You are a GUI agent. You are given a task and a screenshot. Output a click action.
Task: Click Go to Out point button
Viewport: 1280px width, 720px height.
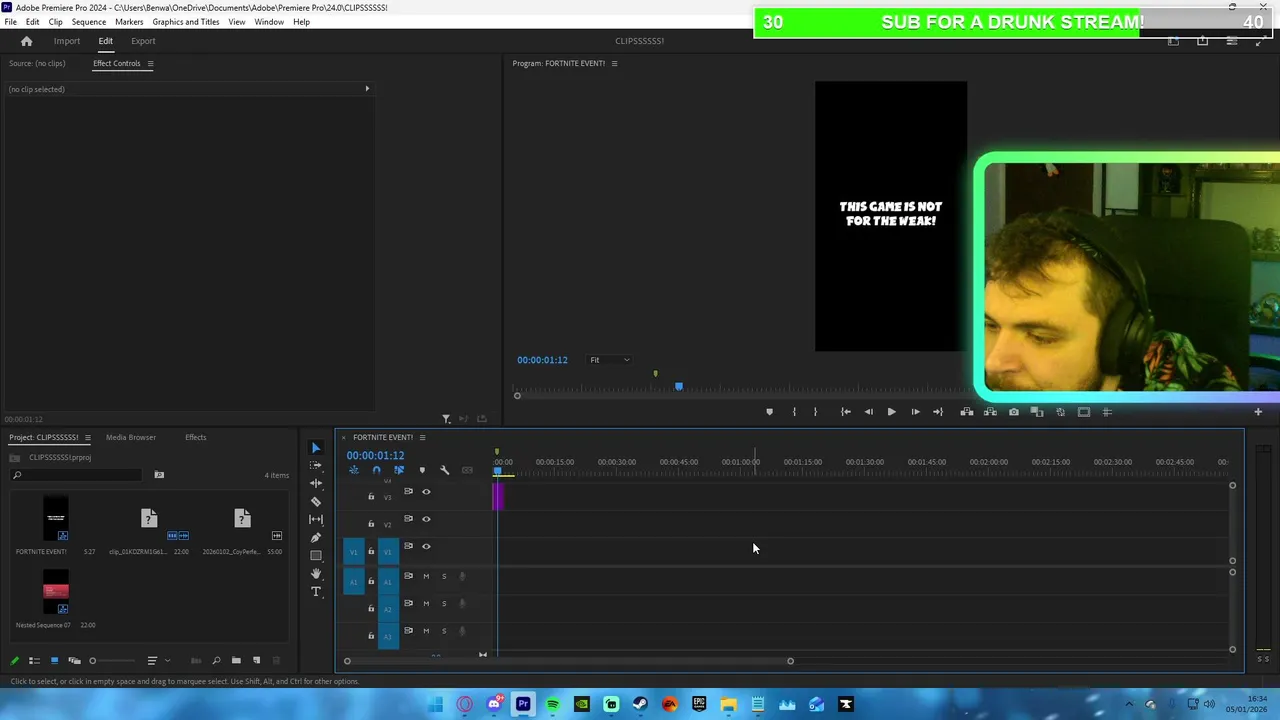[x=938, y=412]
